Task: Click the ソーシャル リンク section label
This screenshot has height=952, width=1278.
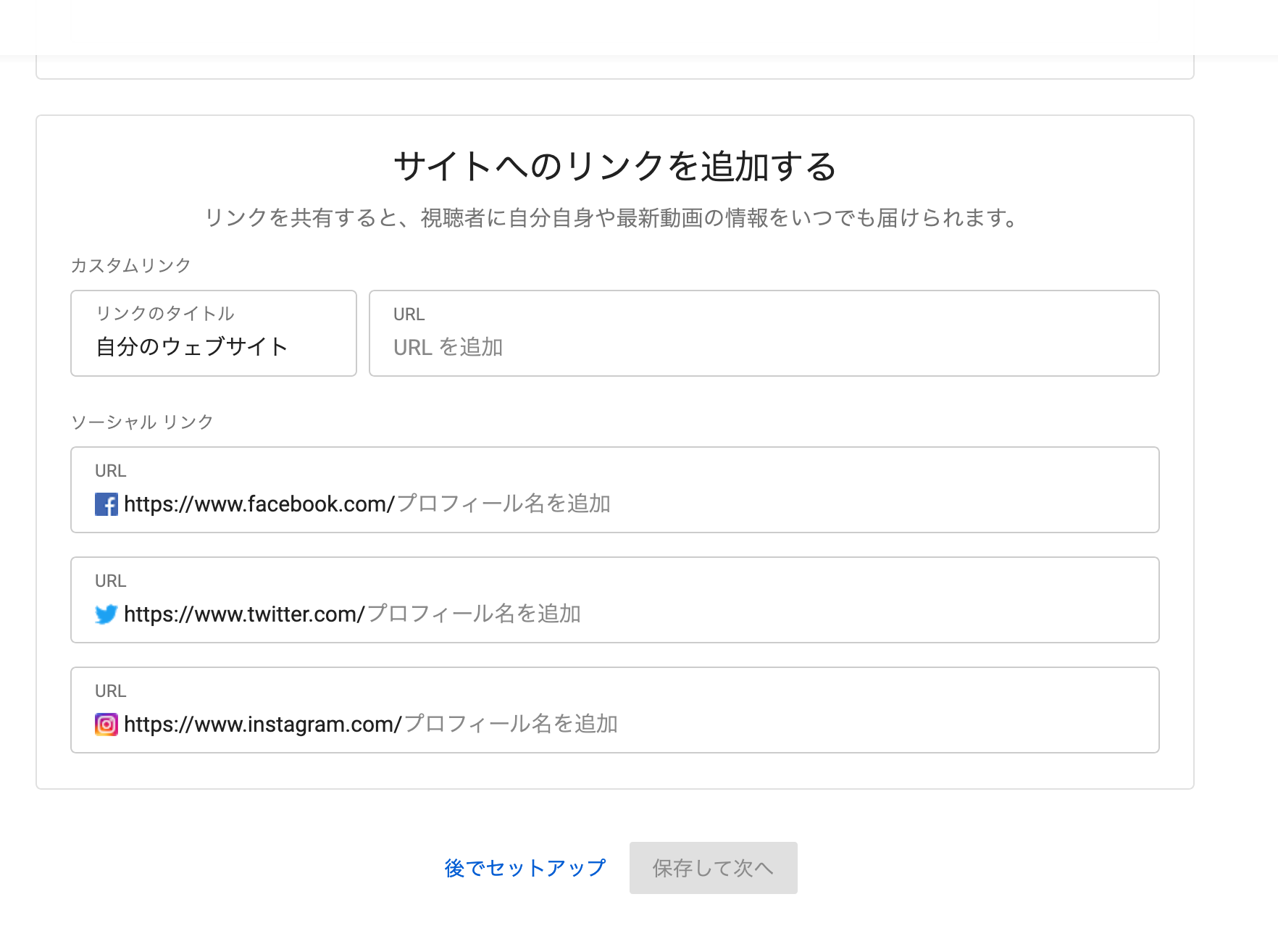Action: [142, 422]
